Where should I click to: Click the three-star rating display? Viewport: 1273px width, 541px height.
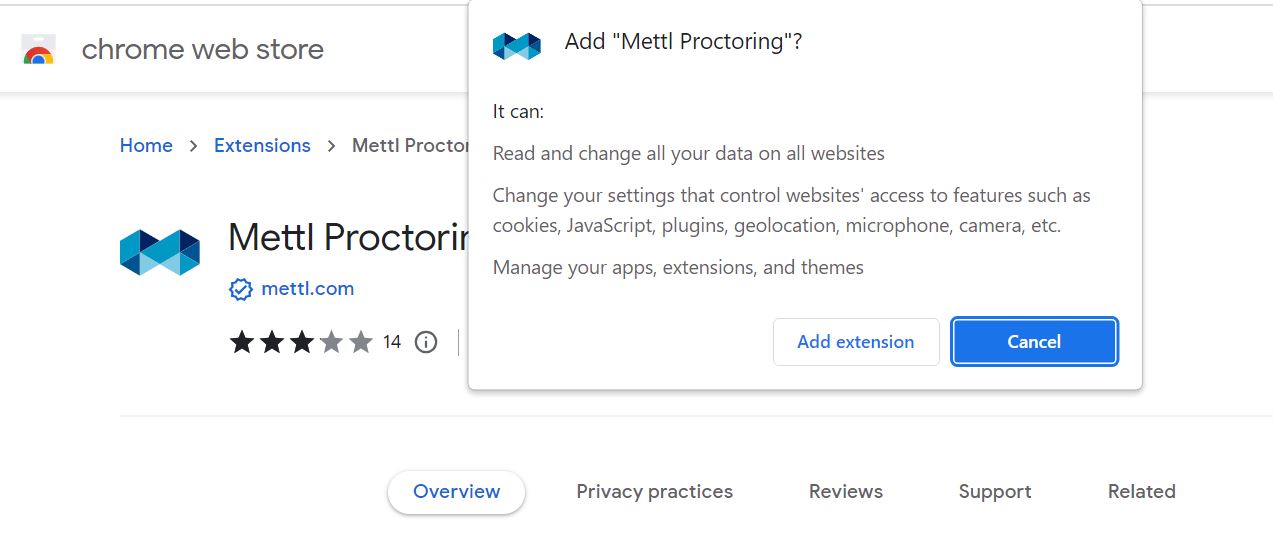coord(301,342)
